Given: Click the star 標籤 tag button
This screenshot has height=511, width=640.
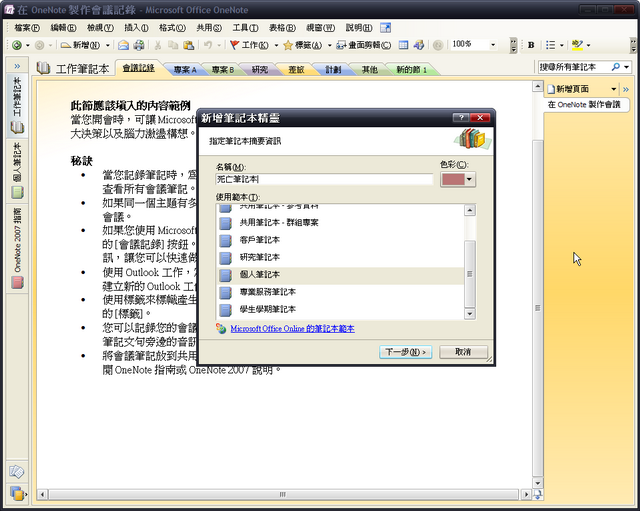Looking at the screenshot, I should pos(302,45).
